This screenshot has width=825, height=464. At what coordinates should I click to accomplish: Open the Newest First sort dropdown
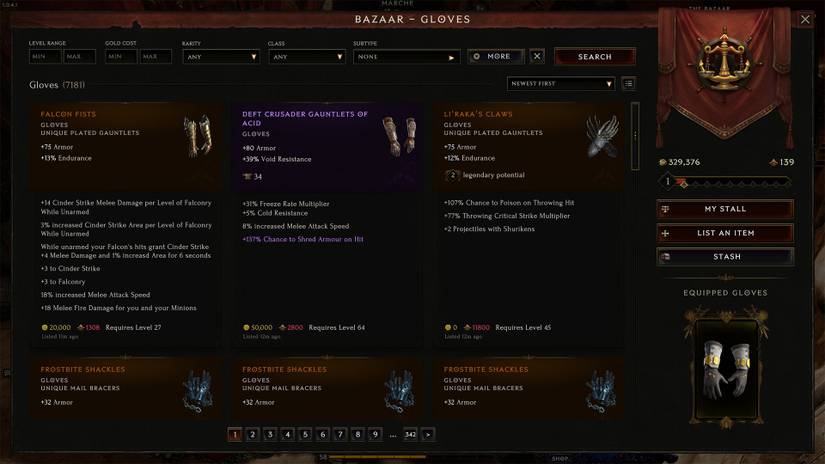[561, 84]
